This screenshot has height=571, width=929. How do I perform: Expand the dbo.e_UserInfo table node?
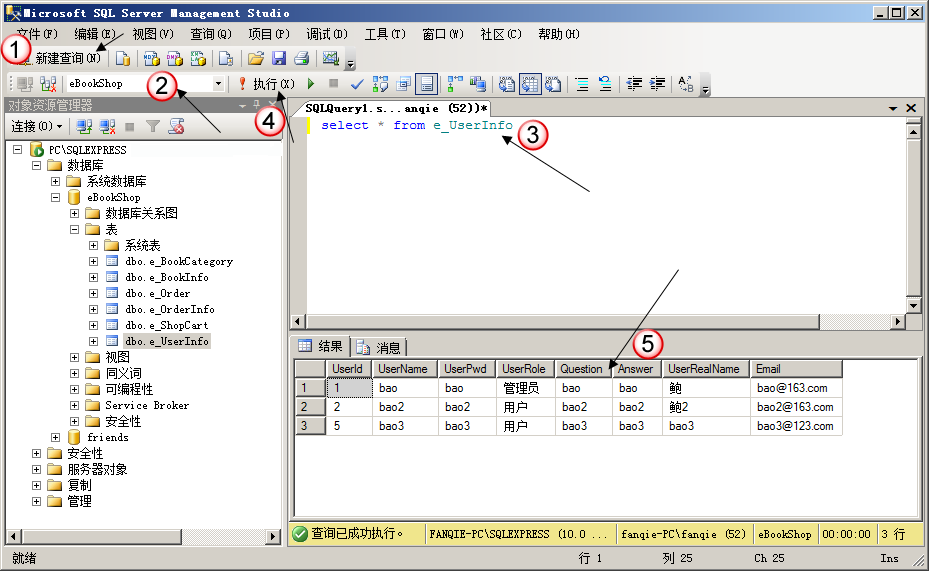coord(94,341)
